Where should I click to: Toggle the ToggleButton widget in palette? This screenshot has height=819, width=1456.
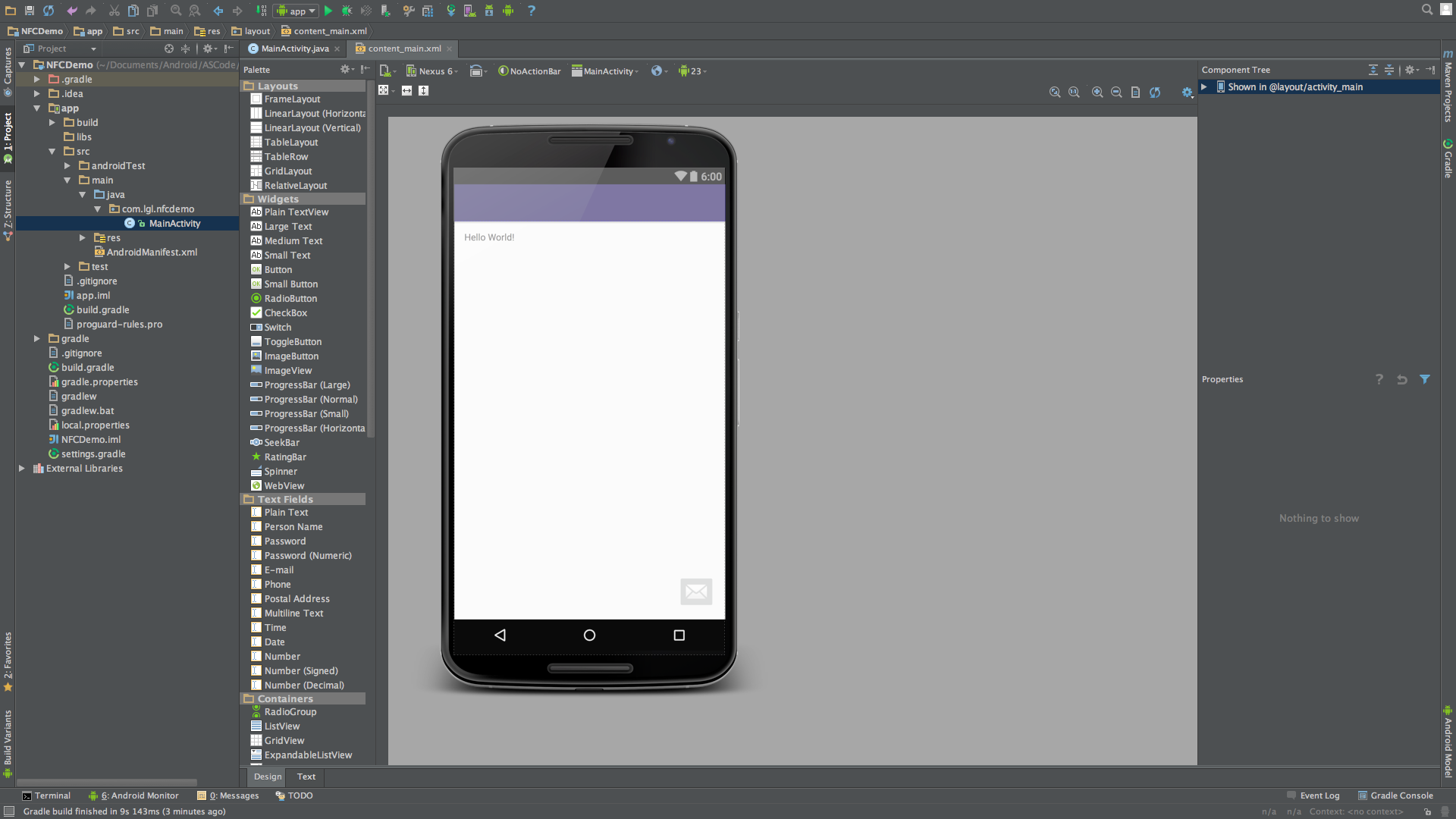pyautogui.click(x=292, y=341)
